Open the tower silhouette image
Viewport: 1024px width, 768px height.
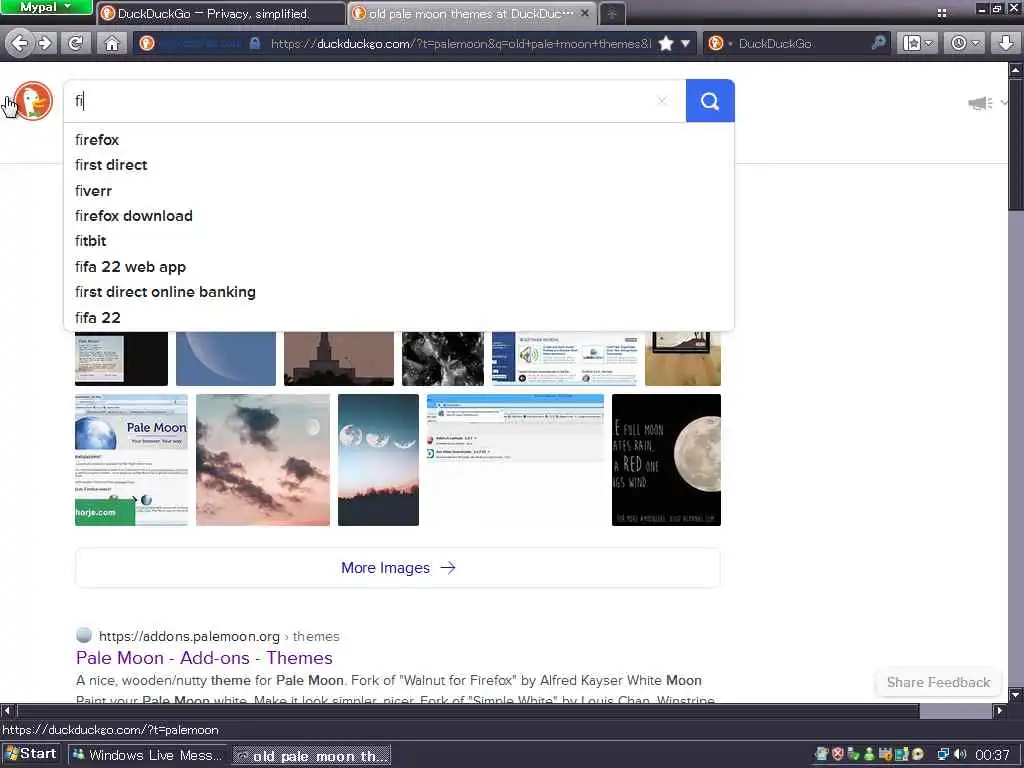click(339, 359)
